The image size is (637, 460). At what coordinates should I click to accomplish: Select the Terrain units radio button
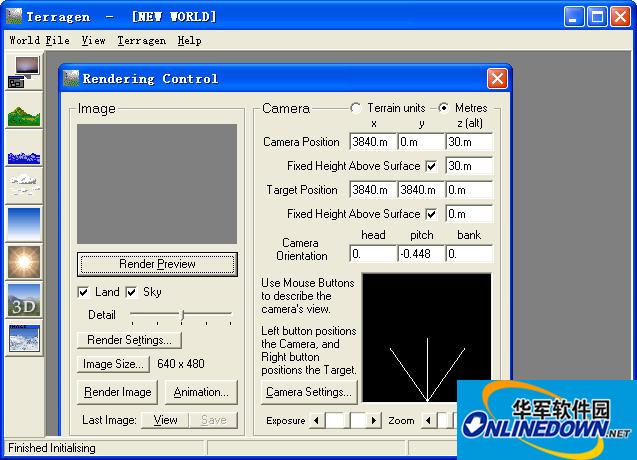click(356, 108)
